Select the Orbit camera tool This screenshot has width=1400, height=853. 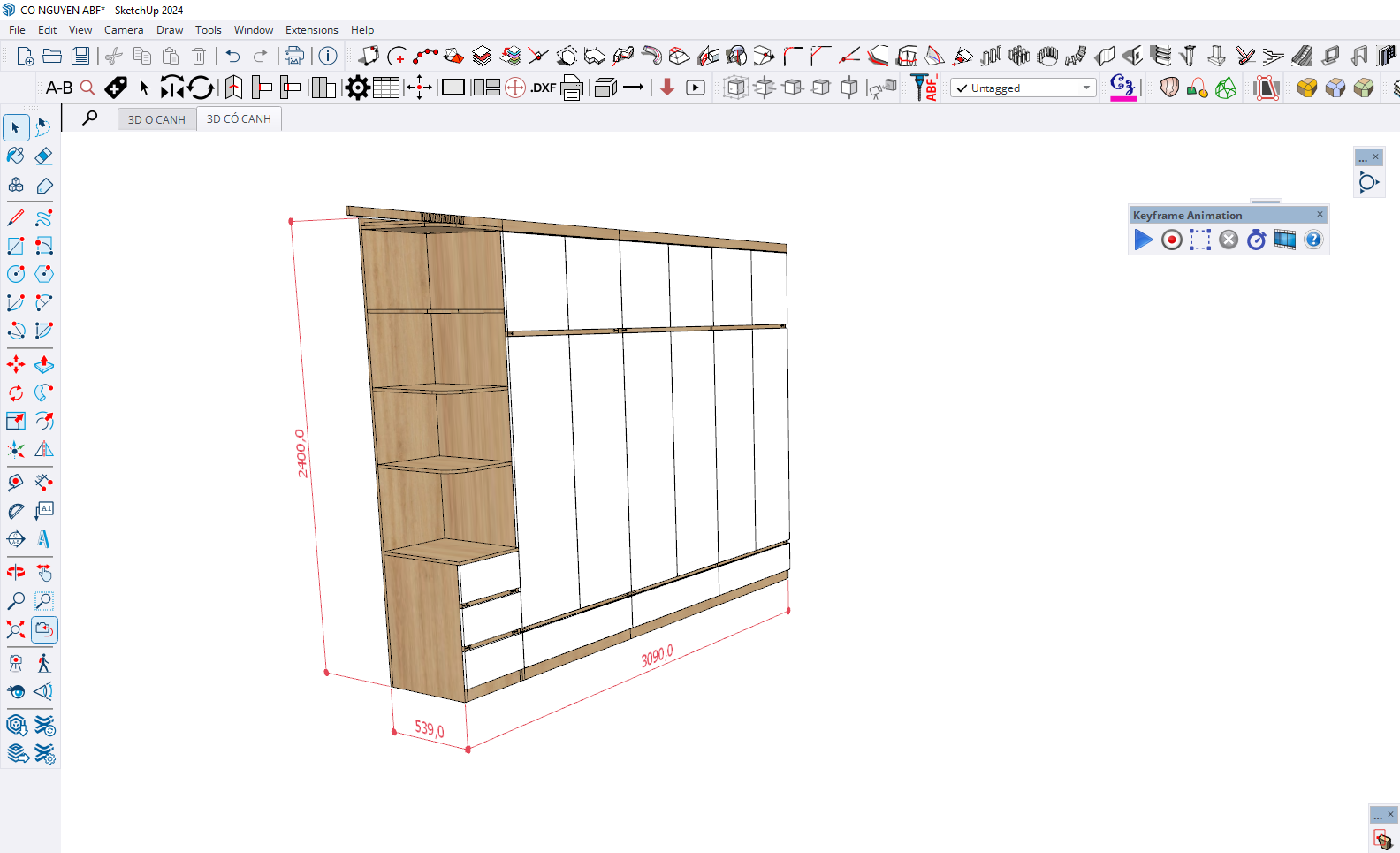[x=16, y=573]
